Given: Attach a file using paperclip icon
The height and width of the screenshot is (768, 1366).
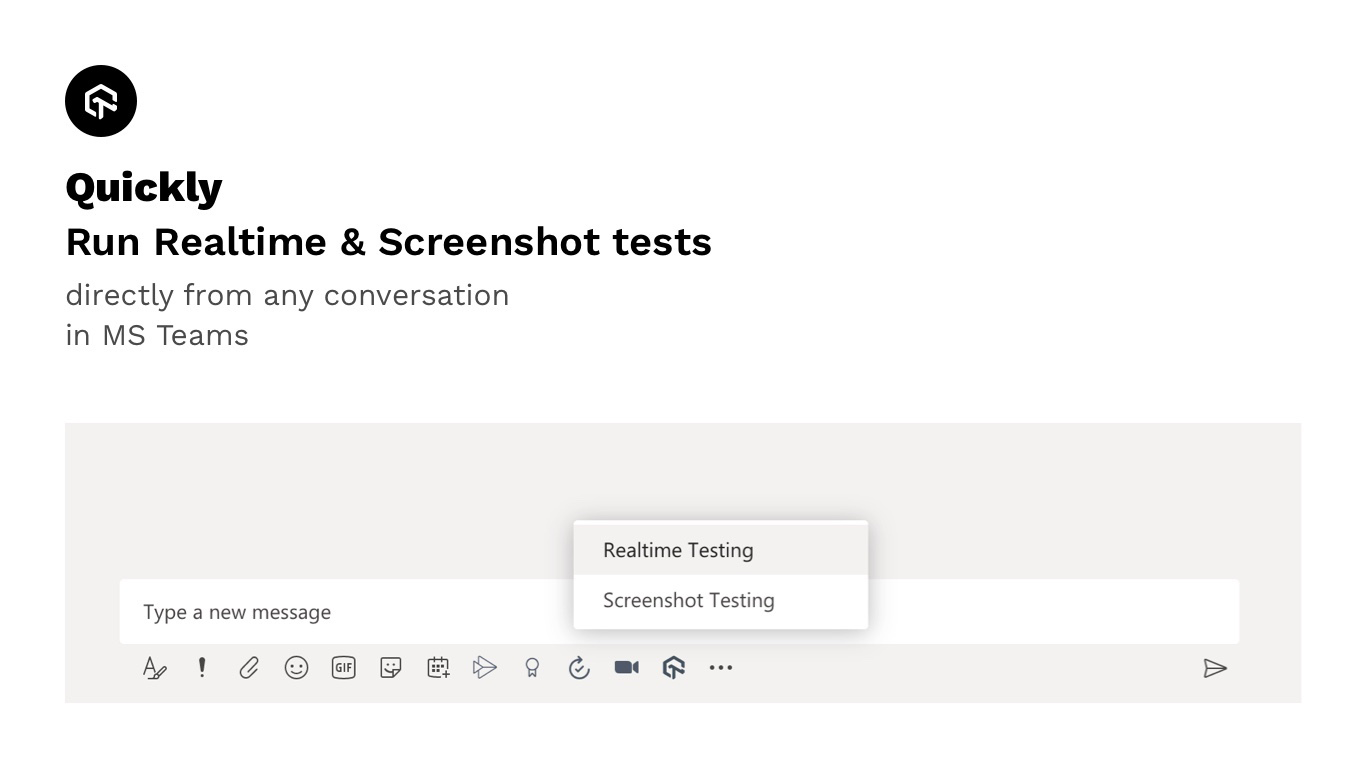Looking at the screenshot, I should [249, 668].
